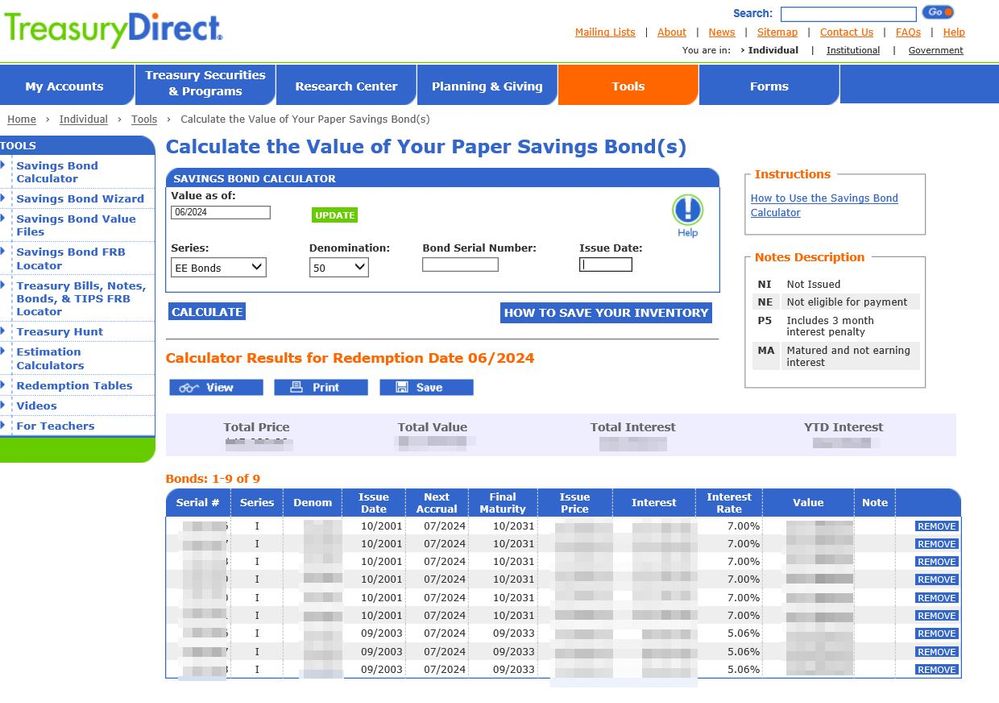
Task: Open the Mailing Lists link
Action: (605, 33)
